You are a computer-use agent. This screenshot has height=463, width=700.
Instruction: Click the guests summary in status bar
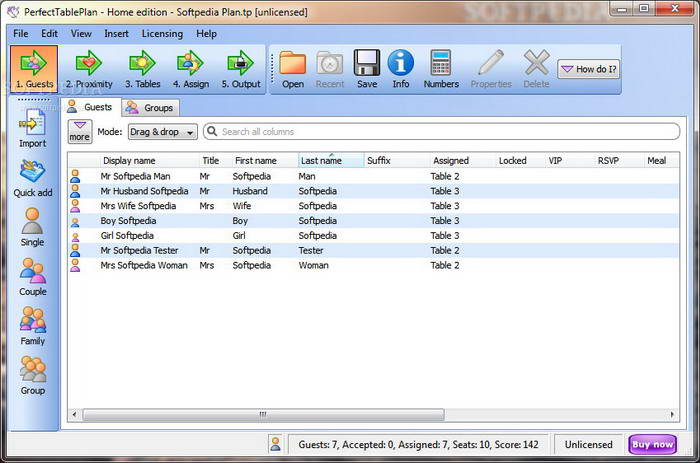coord(418,444)
